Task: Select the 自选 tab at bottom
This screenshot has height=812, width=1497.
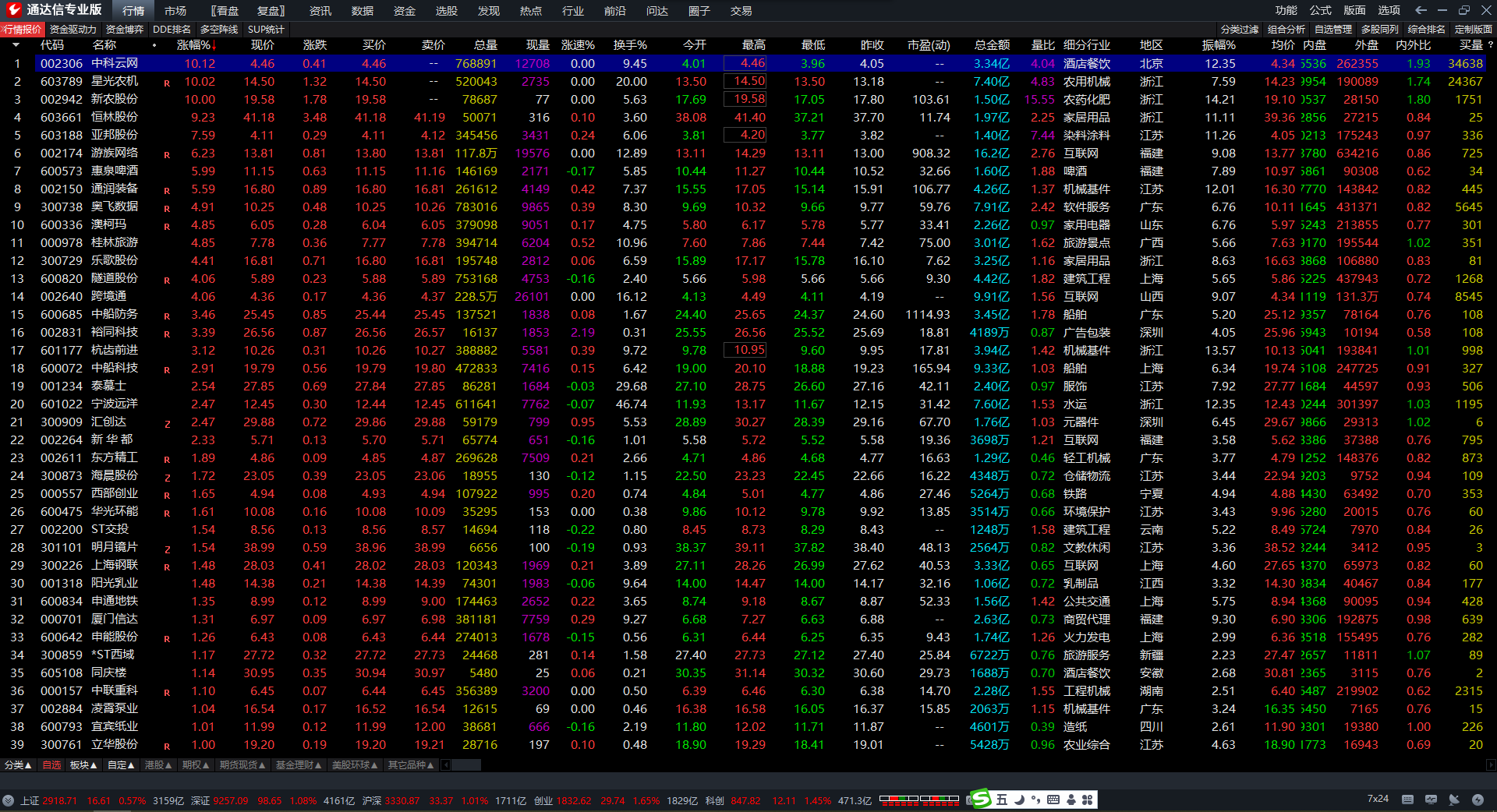Action: (51, 765)
